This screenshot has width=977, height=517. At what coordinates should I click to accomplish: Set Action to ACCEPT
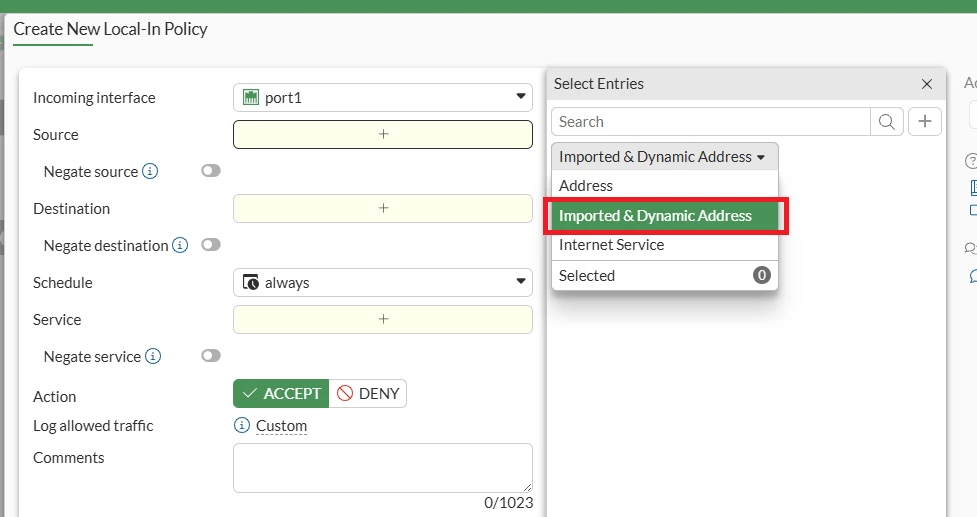point(281,394)
